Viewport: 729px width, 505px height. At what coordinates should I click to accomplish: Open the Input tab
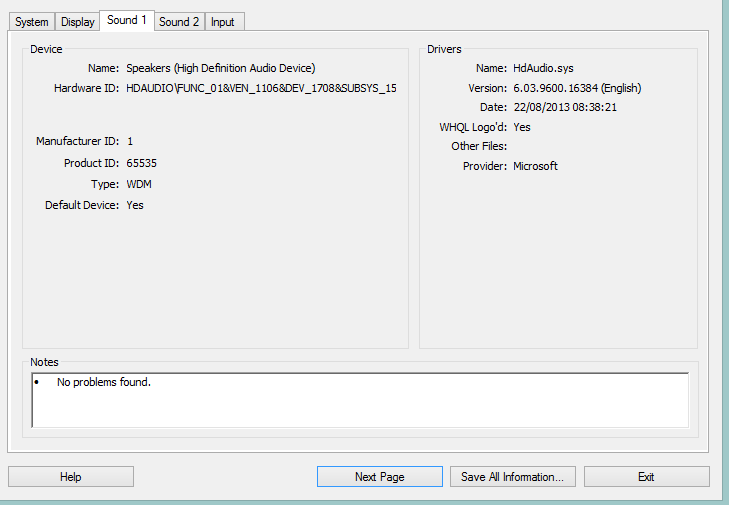tap(223, 22)
